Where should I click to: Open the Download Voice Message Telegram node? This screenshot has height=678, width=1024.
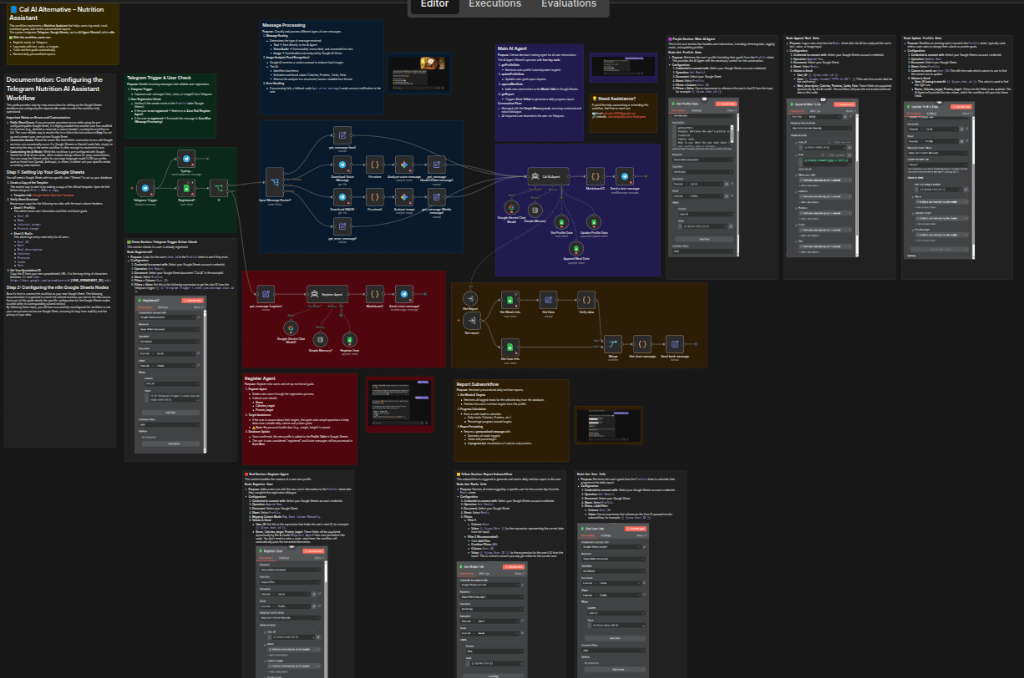(x=342, y=165)
